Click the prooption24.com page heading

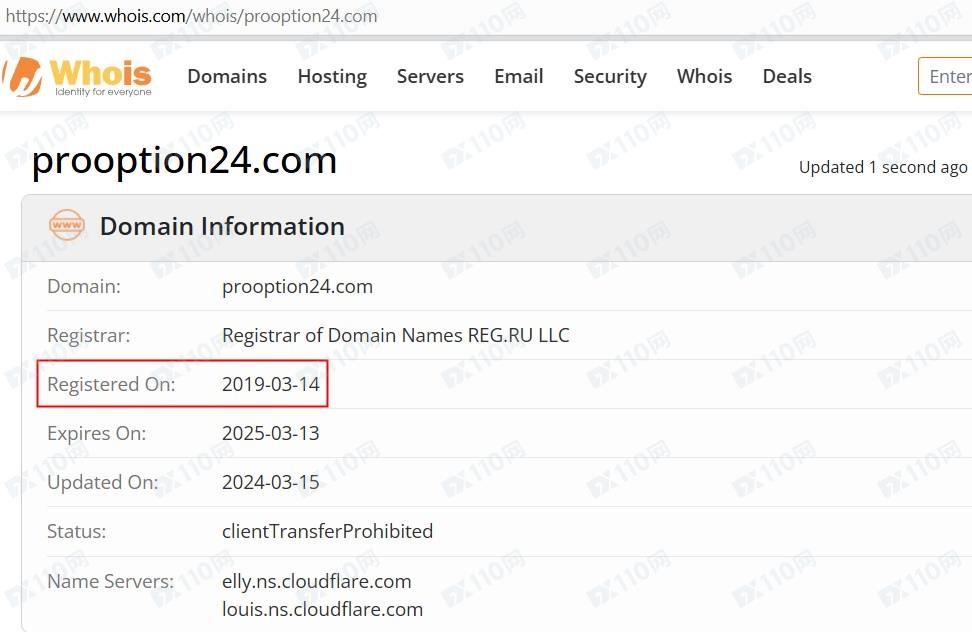pos(185,161)
